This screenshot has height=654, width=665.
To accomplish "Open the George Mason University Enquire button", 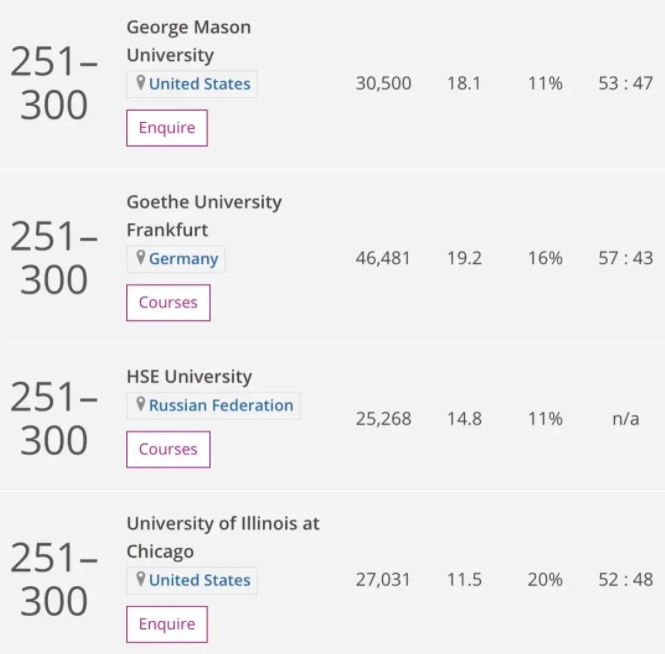I will [167, 128].
